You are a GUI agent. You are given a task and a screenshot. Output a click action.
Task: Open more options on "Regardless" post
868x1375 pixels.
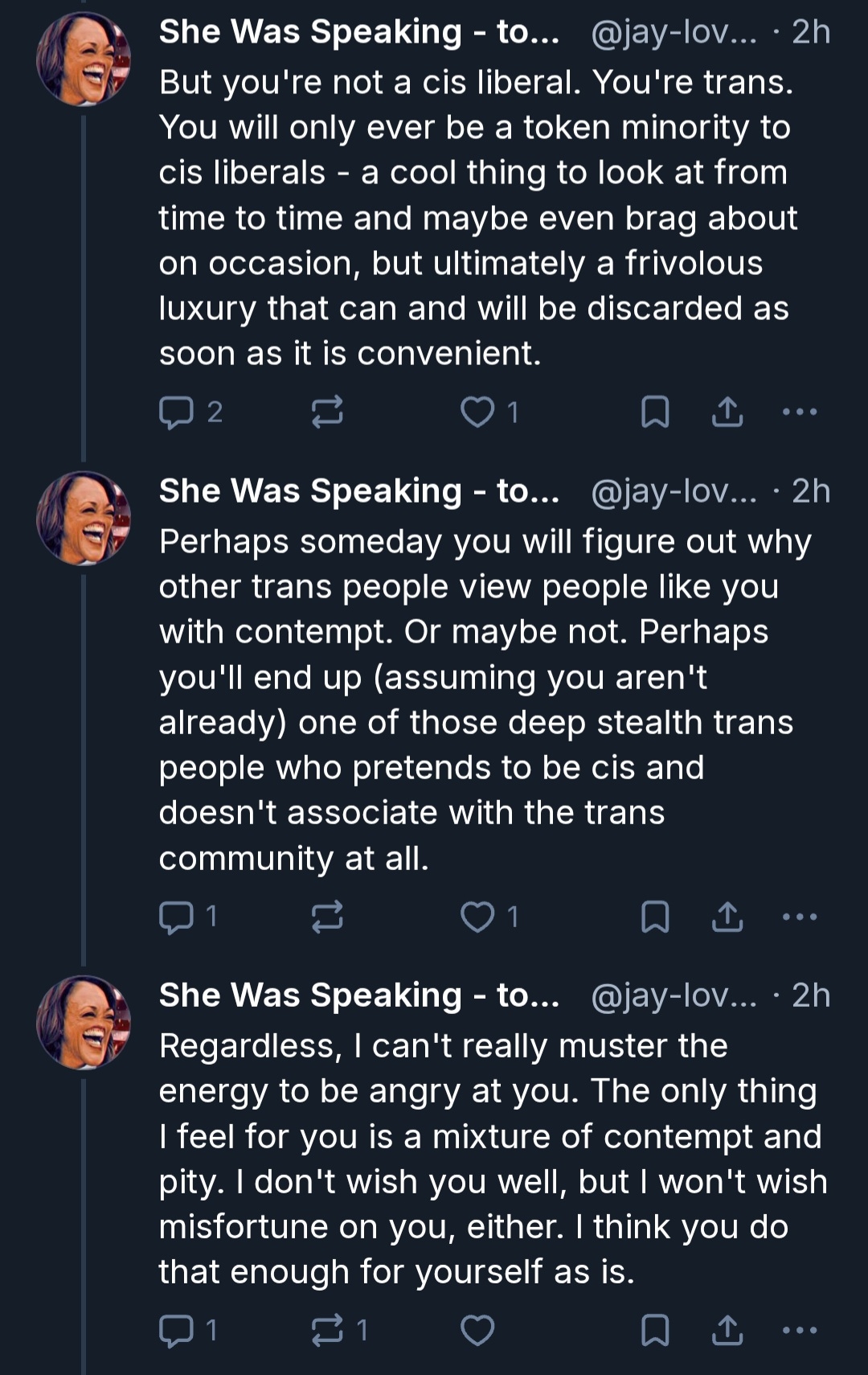tap(800, 1331)
